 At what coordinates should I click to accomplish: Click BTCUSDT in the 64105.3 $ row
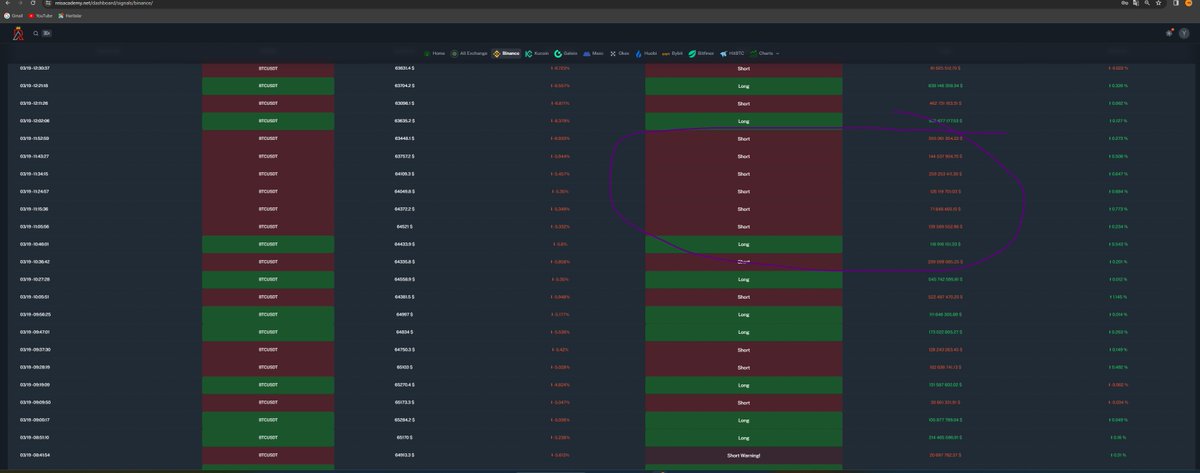(x=268, y=174)
